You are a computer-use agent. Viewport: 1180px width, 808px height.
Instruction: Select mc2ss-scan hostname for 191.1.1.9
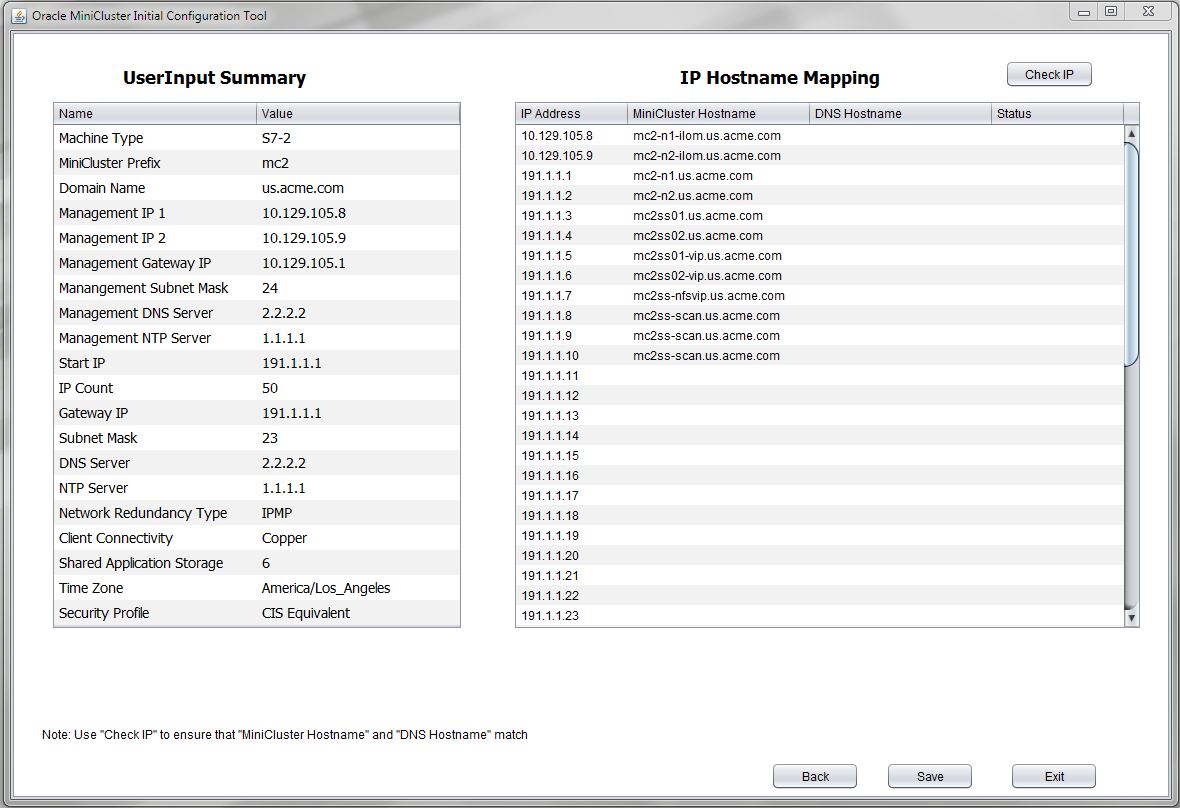click(706, 336)
